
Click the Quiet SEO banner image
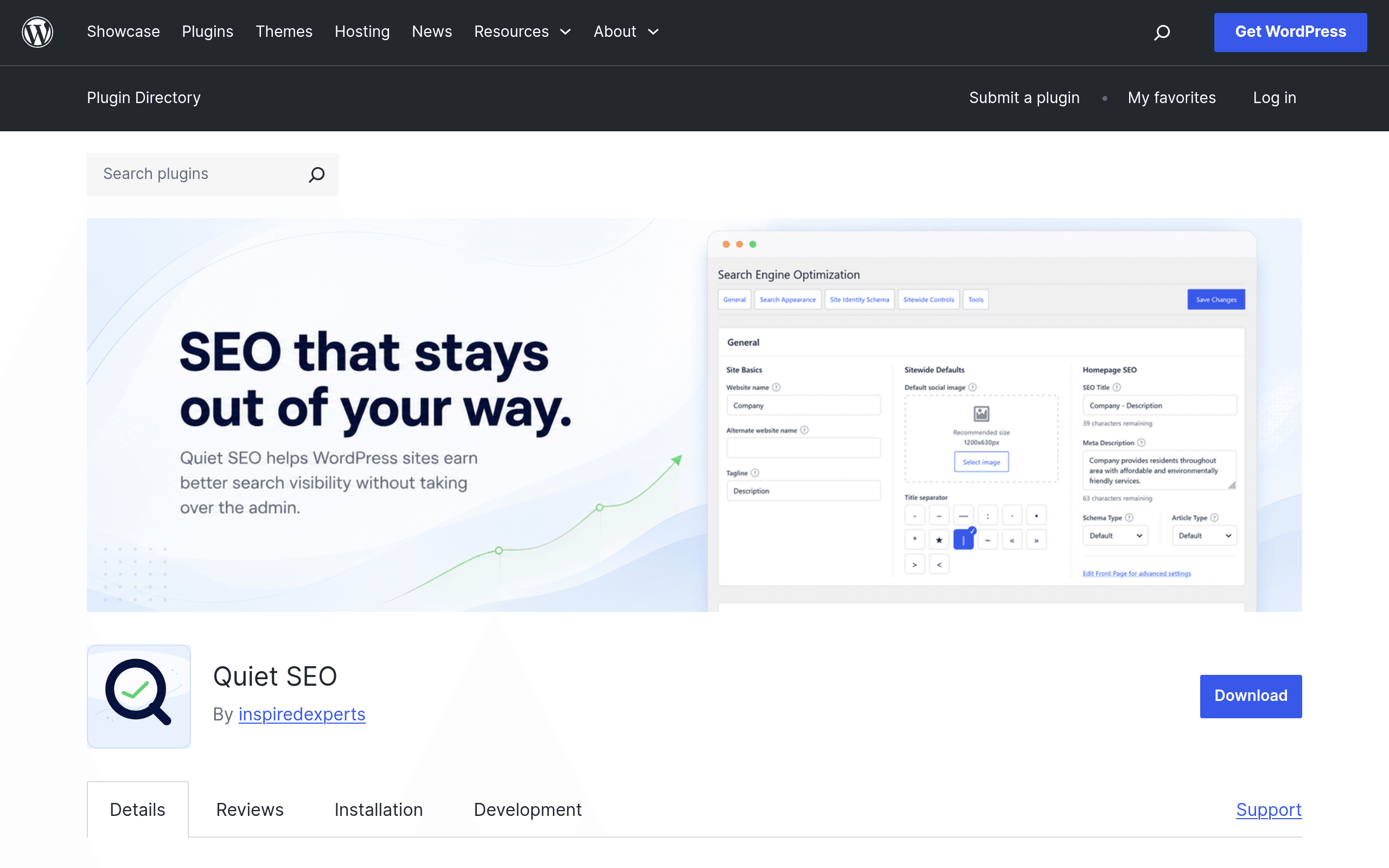click(694, 414)
